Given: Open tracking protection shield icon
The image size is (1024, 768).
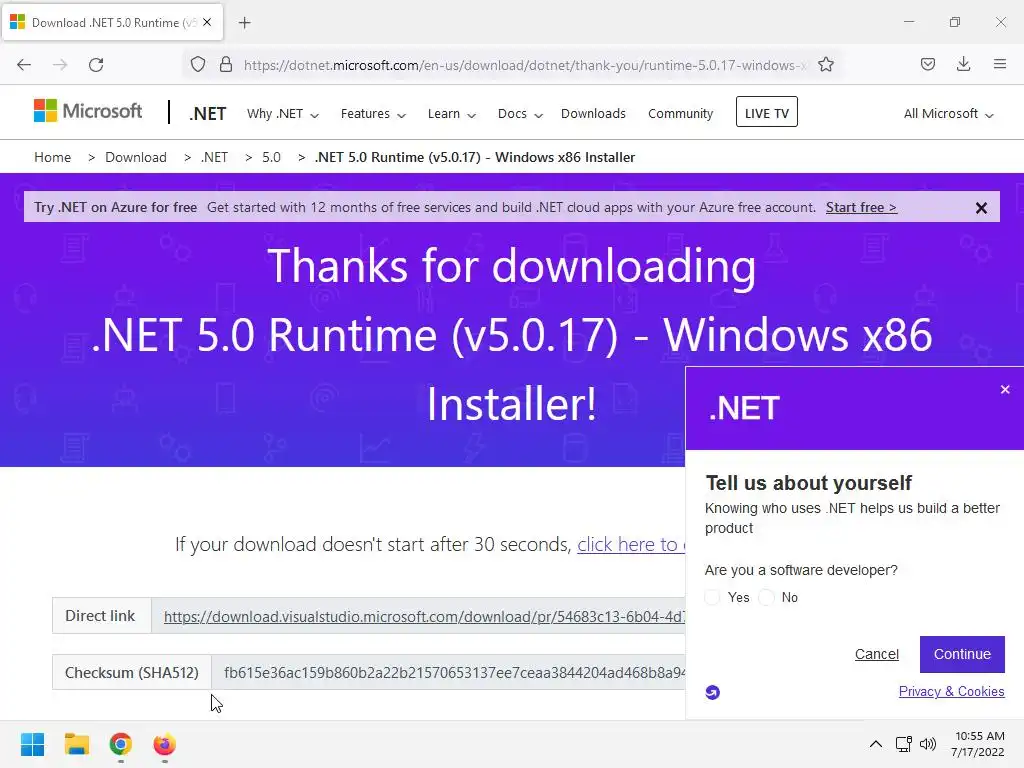Looking at the screenshot, I should tap(198, 65).
